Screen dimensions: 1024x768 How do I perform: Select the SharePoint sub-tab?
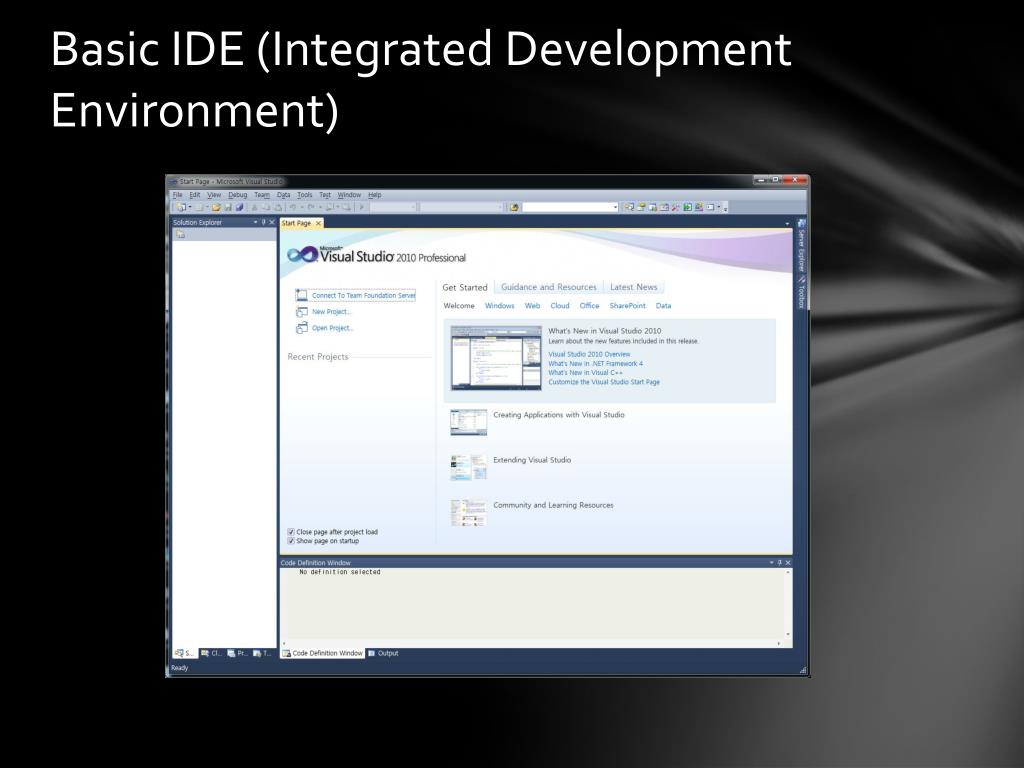coord(628,306)
